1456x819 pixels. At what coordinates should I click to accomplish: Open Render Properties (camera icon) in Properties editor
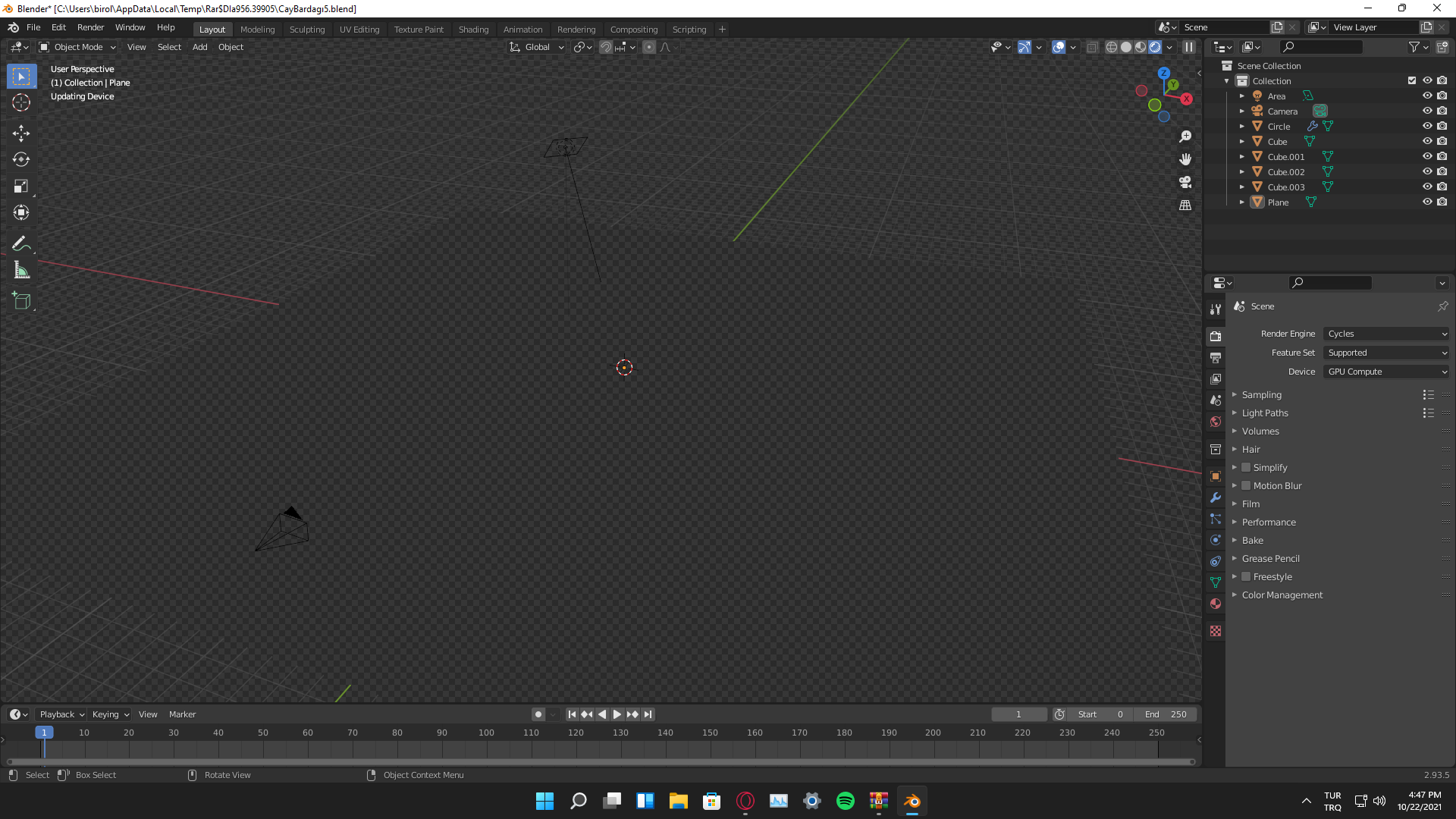(x=1215, y=336)
